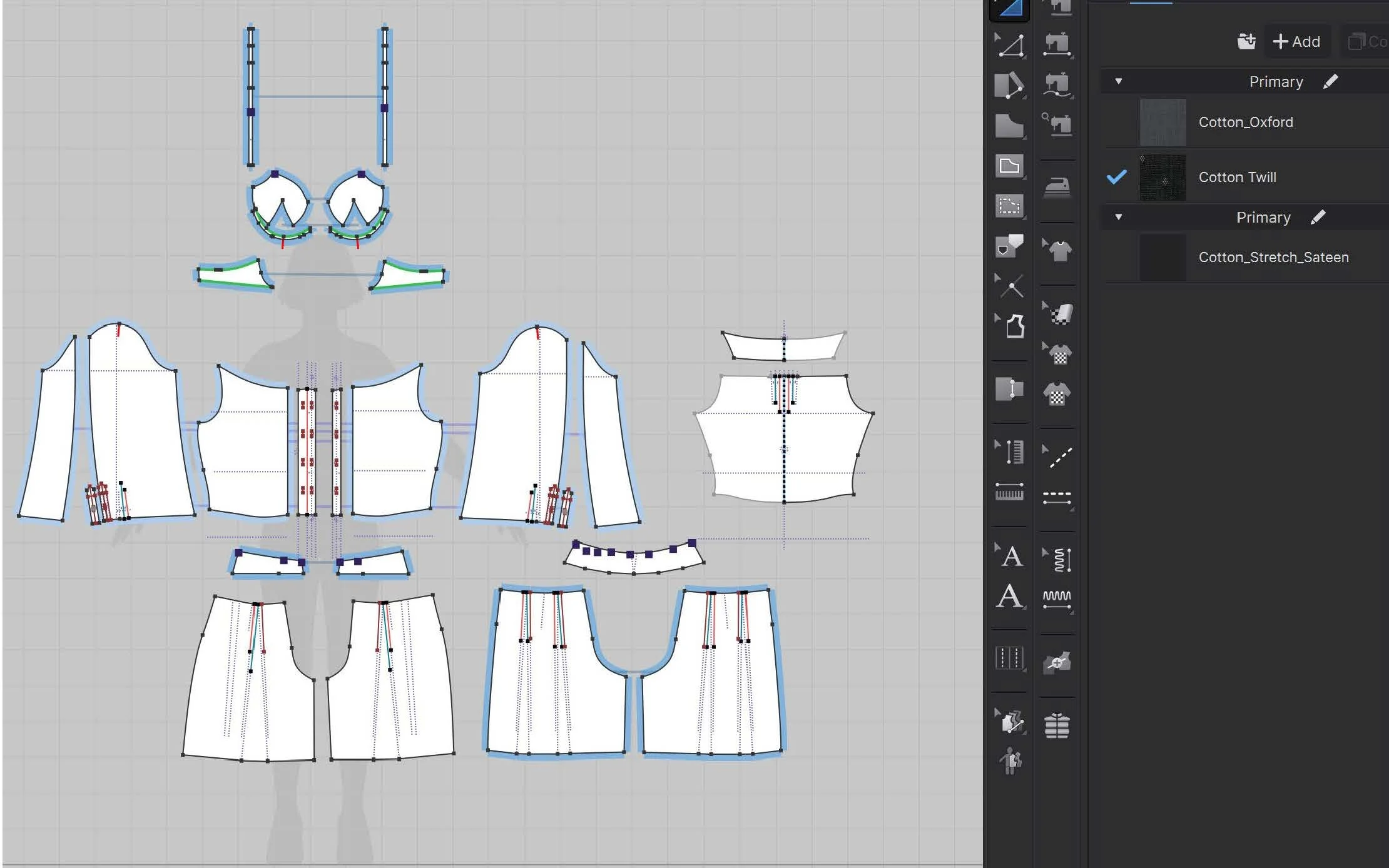
Task: Select the Elastic zigzag segment tool
Action: (x=1057, y=598)
